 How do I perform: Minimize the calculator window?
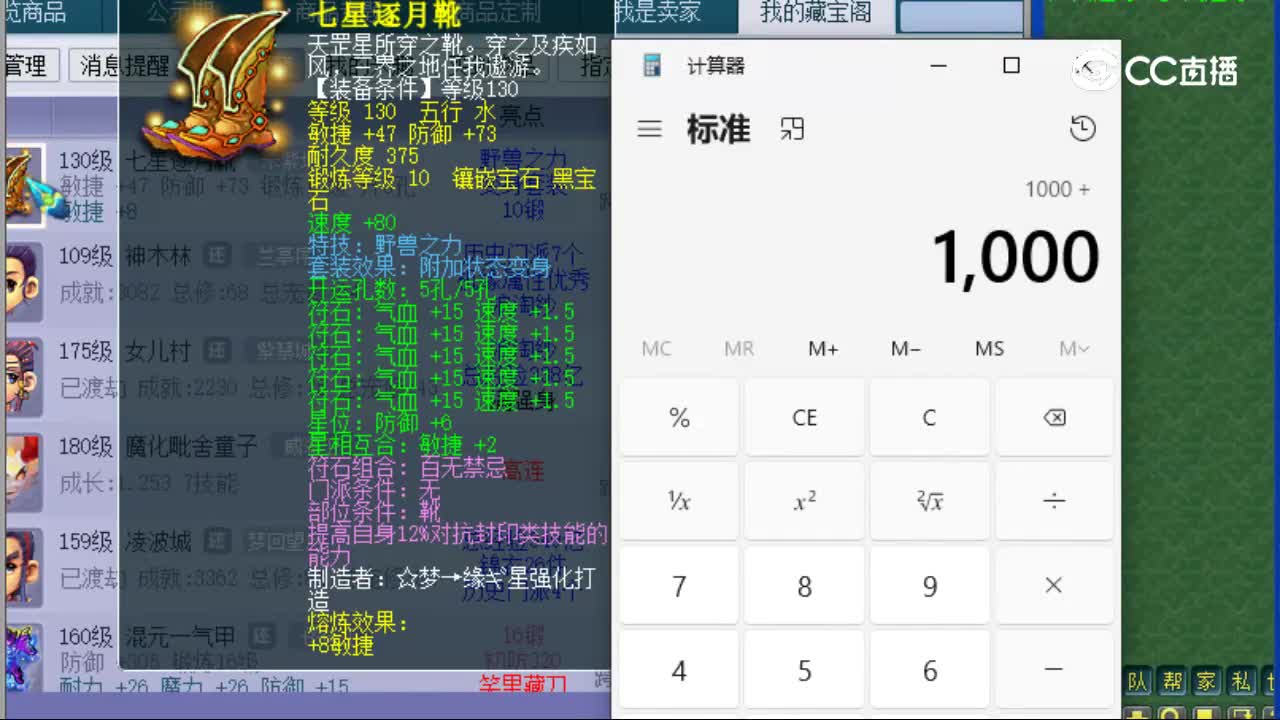point(938,66)
